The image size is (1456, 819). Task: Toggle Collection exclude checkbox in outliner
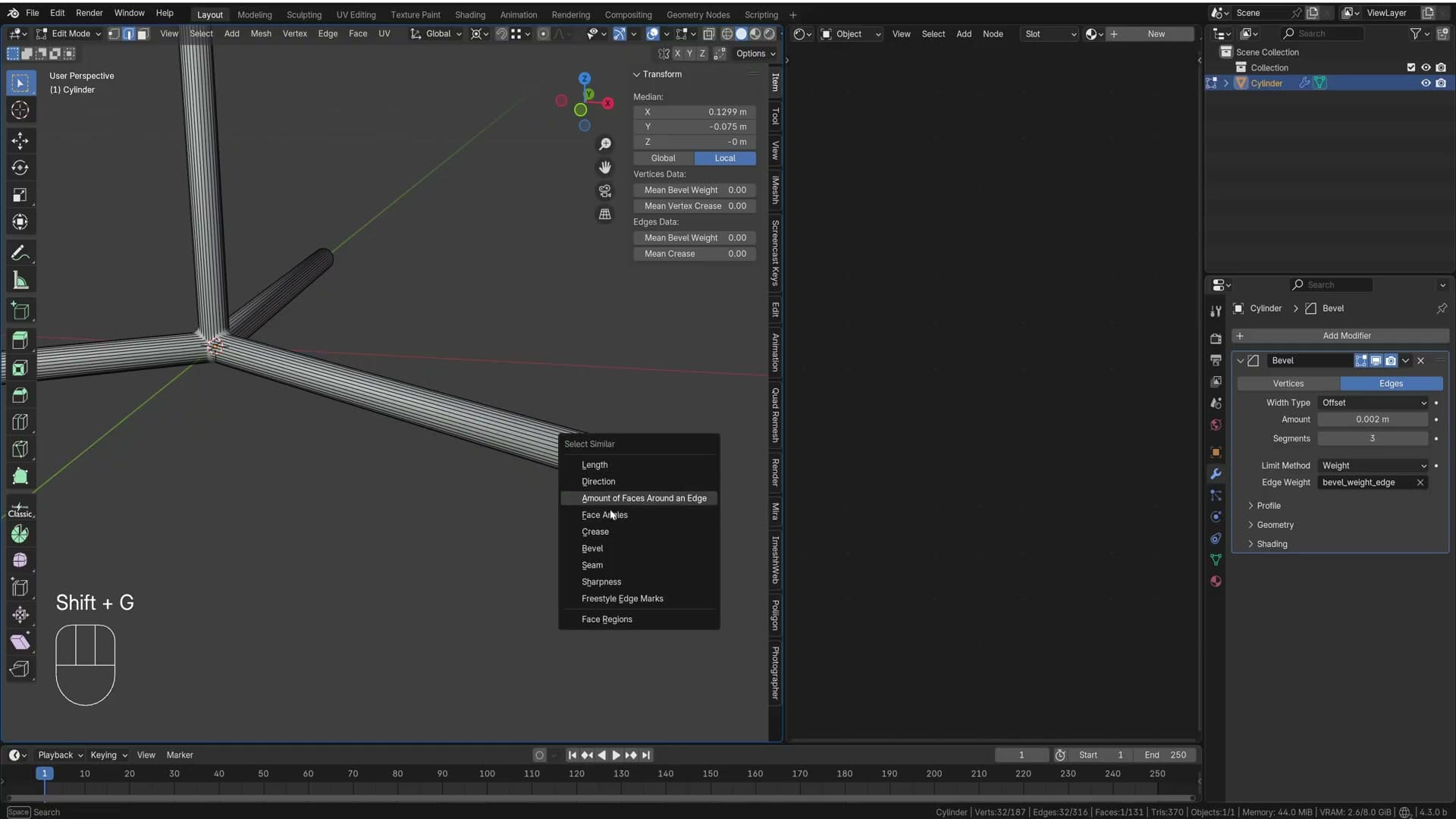point(1411,67)
